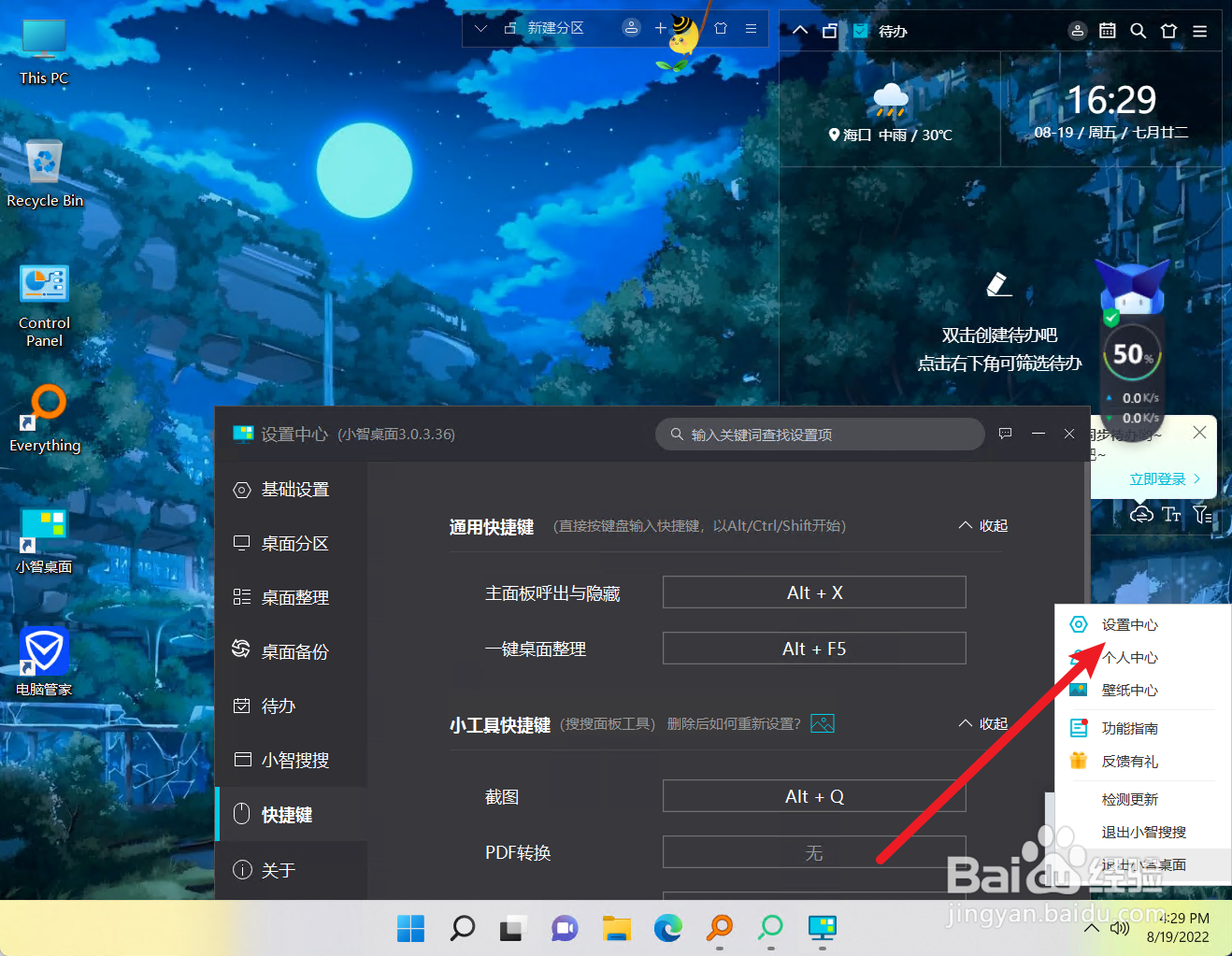Viewport: 1232px width, 956px height.
Task: Open the 基础设置 tab
Action: pyautogui.click(x=292, y=490)
